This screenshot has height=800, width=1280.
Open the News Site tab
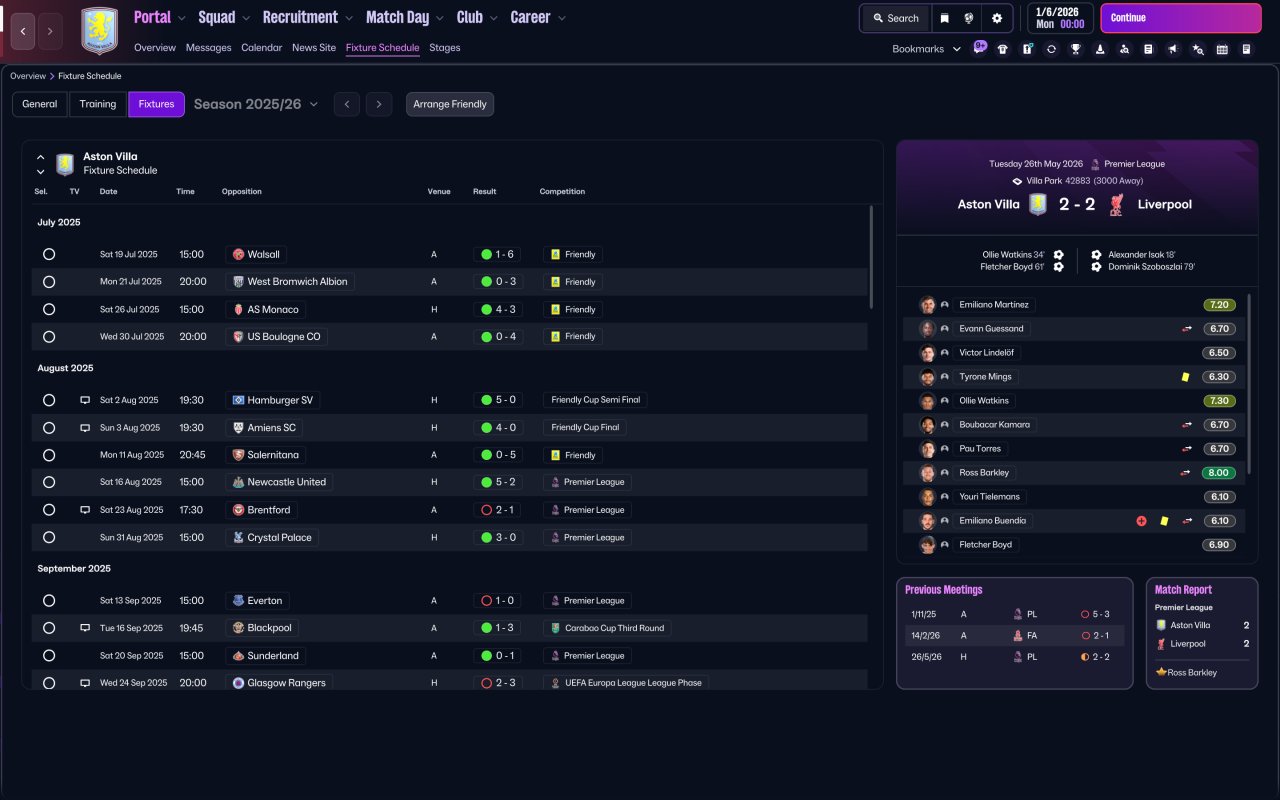(314, 48)
